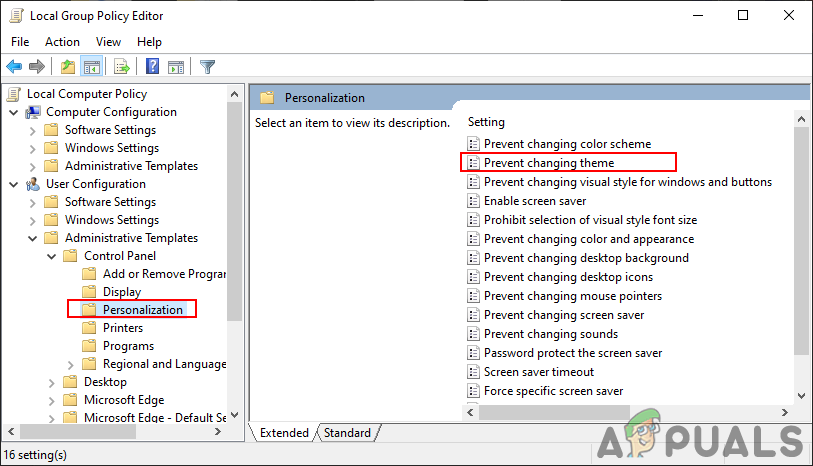
Task: Click the Up one level folder icon
Action: click(x=68, y=66)
